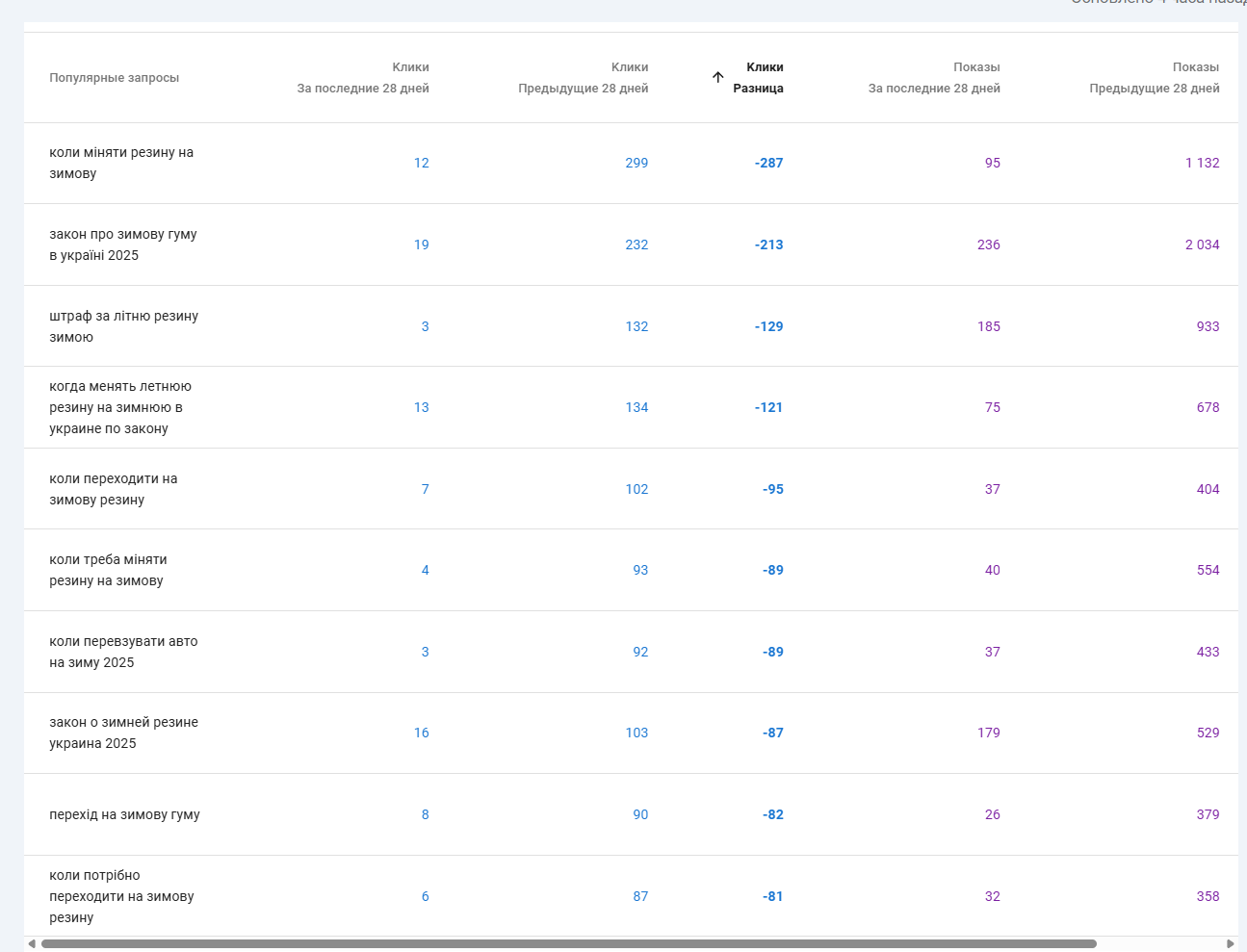Click the -287 click difference value

(x=768, y=163)
